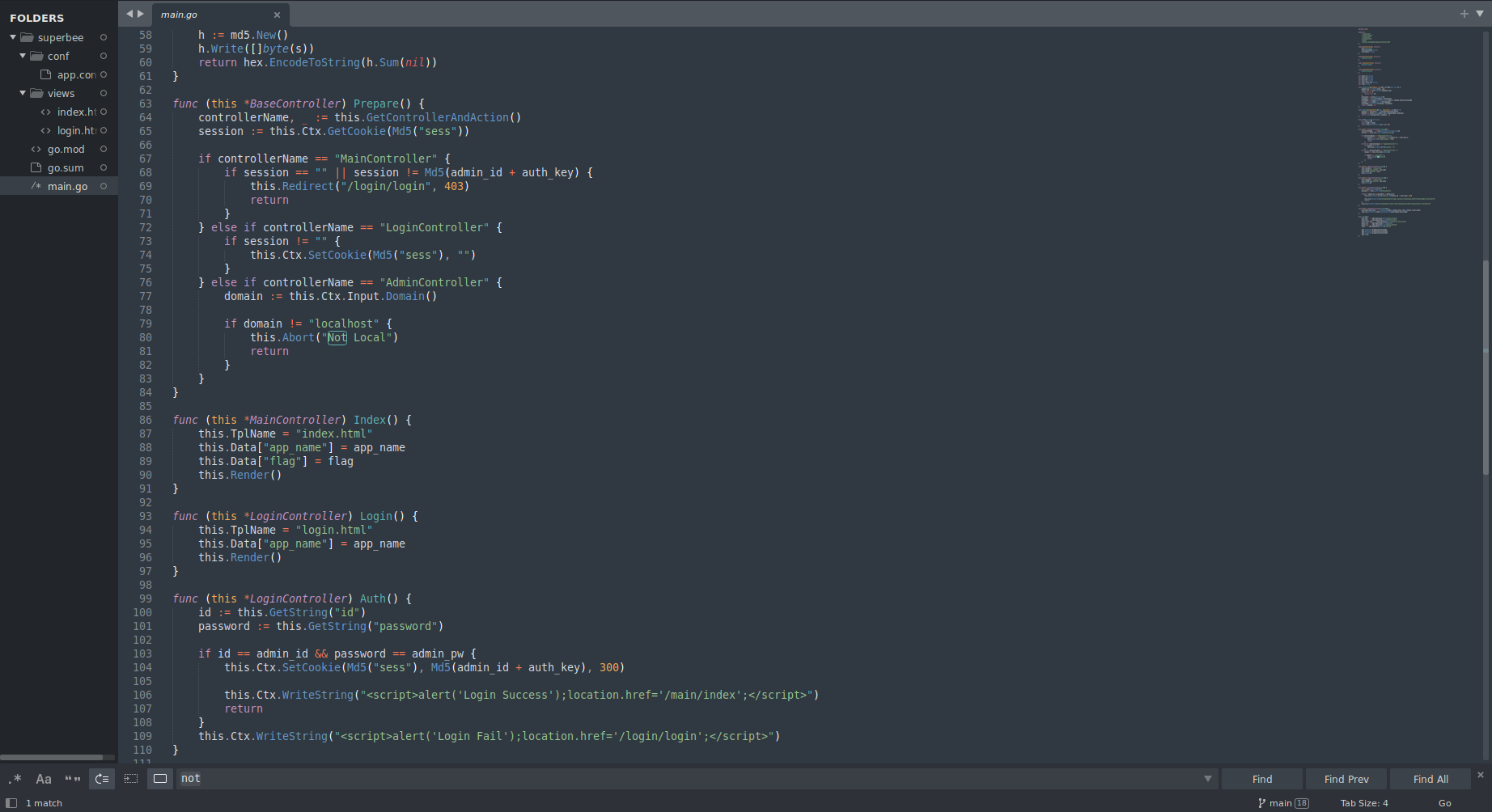Toggle in-selection search option
Image resolution: width=1492 pixels, height=812 pixels.
click(x=131, y=779)
